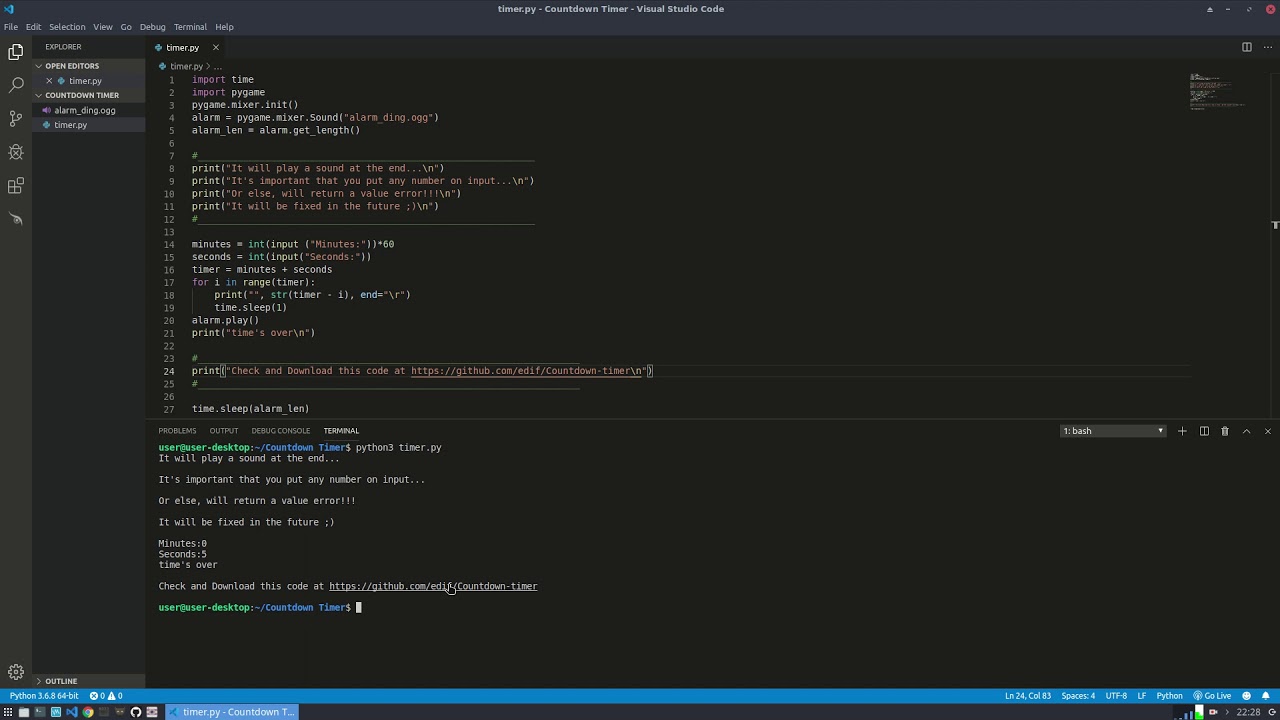Switch to the Problems panel tab

(177, 431)
